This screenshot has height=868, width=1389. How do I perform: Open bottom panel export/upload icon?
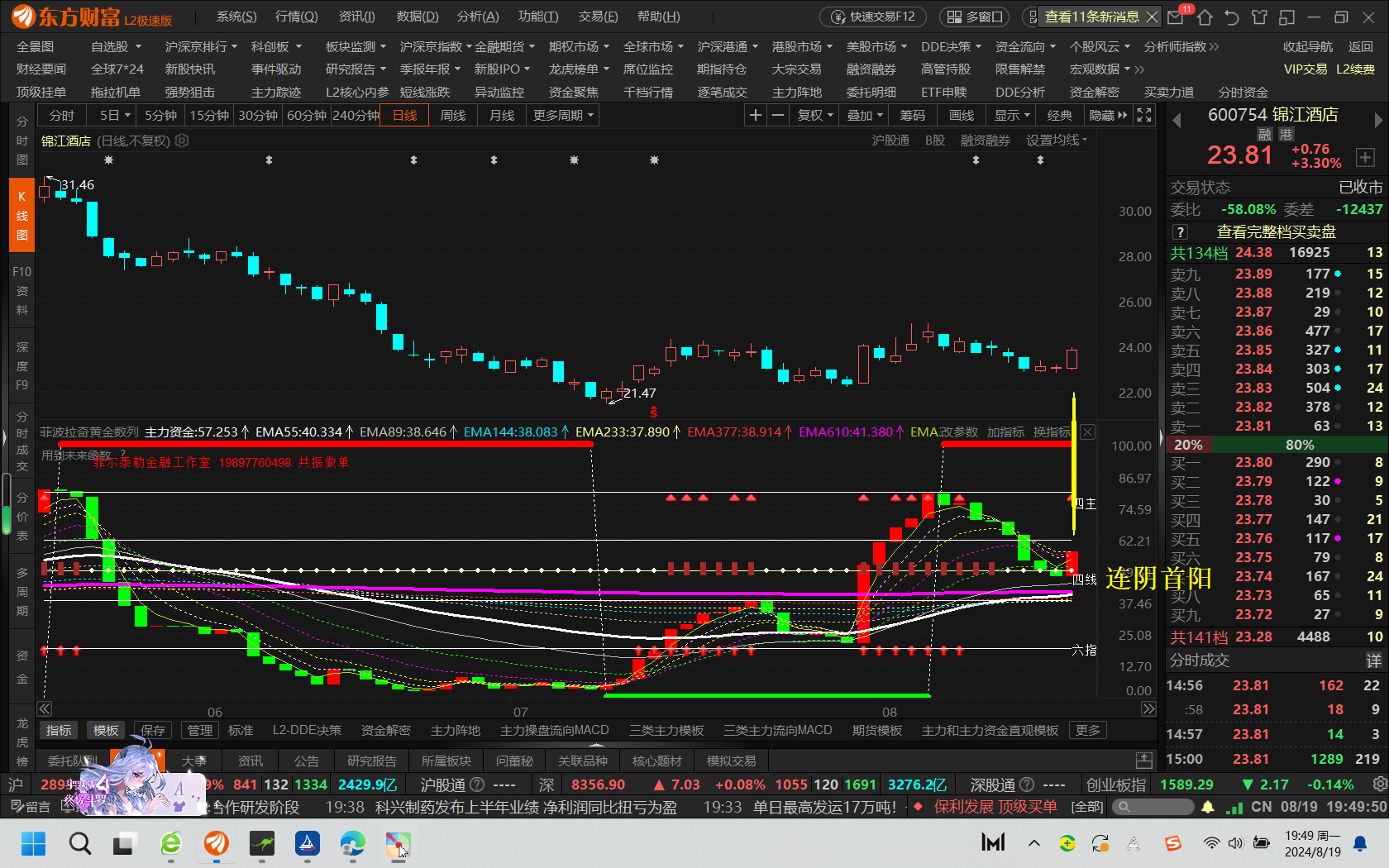coord(1144,761)
